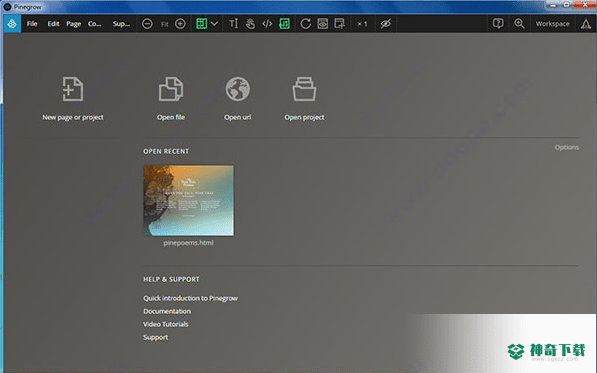Open the pinepoems.html recent thumbnail
This screenshot has height=373, width=597.
[x=188, y=201]
